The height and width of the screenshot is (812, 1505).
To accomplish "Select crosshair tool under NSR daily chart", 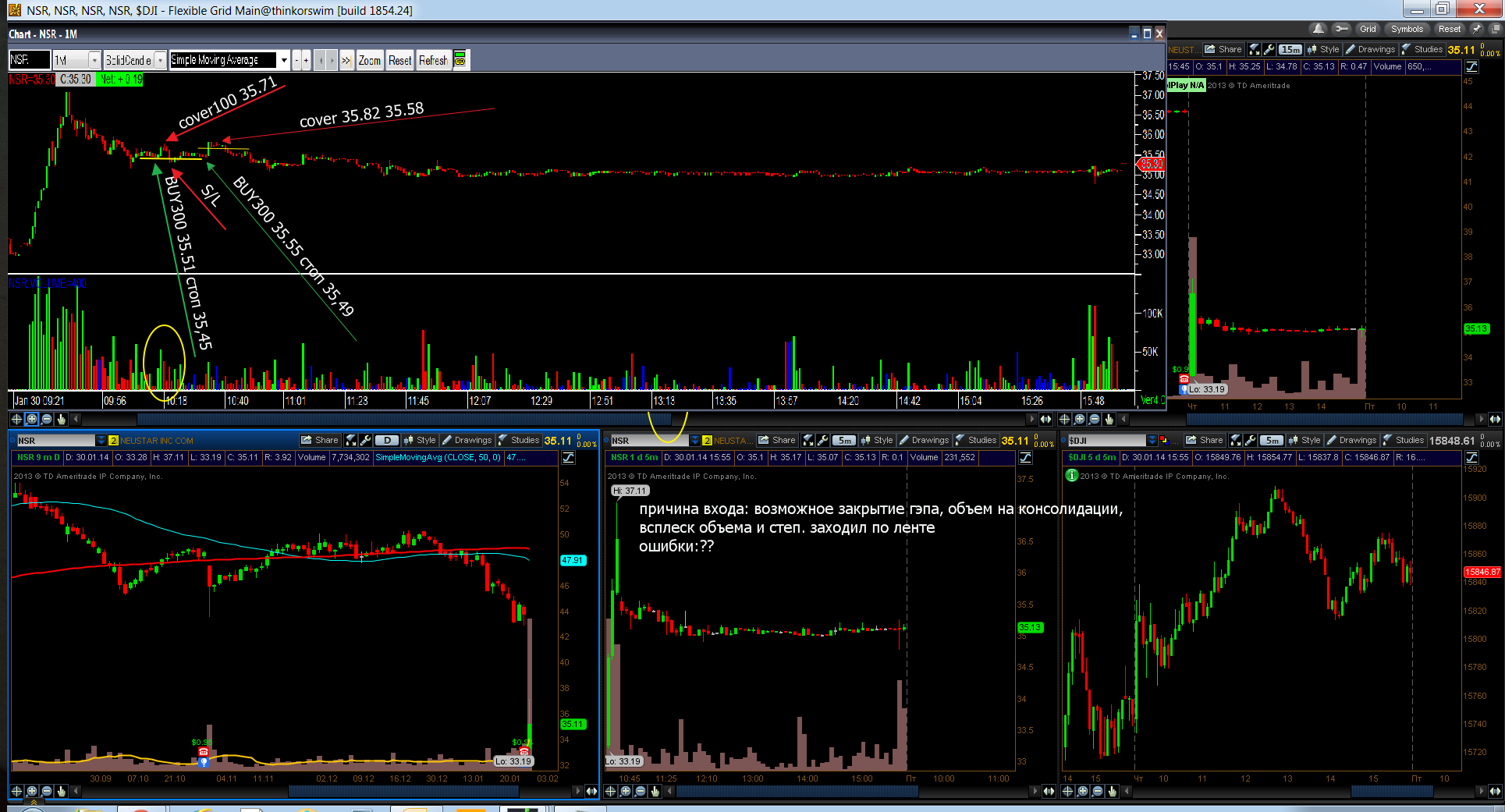I will pyautogui.click(x=16, y=791).
